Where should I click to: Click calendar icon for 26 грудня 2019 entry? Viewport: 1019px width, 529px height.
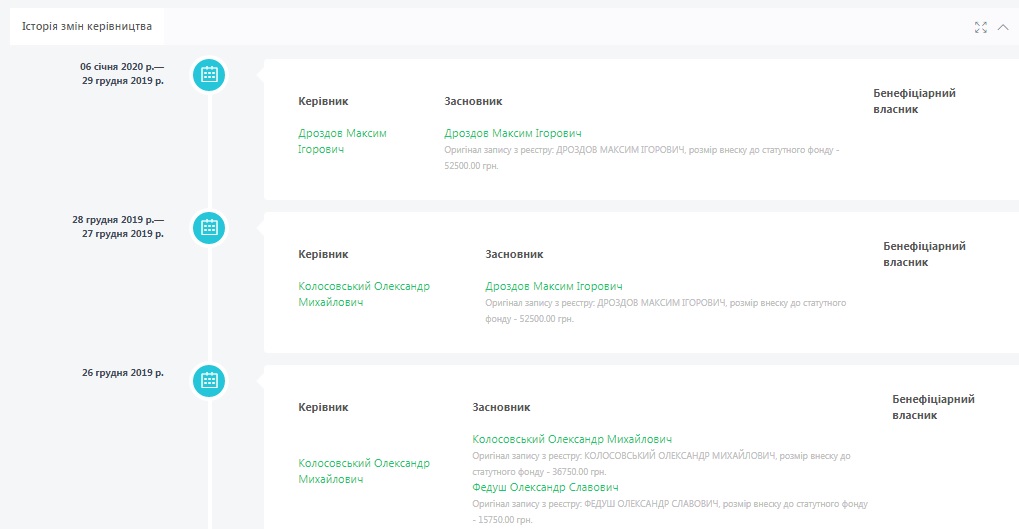click(x=209, y=380)
